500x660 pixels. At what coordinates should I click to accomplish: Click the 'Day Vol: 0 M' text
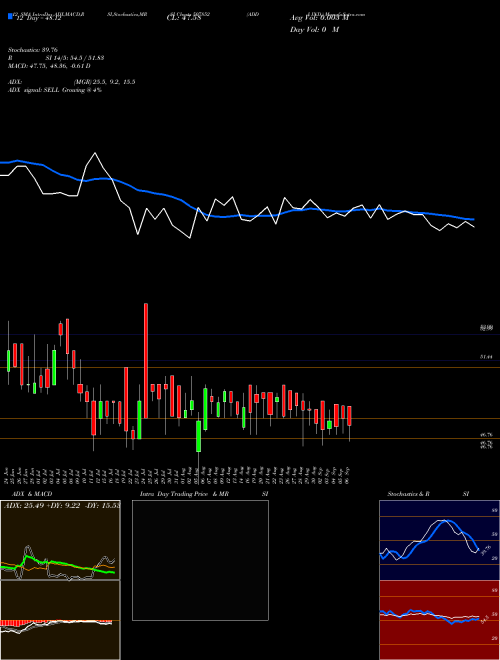point(314,30)
